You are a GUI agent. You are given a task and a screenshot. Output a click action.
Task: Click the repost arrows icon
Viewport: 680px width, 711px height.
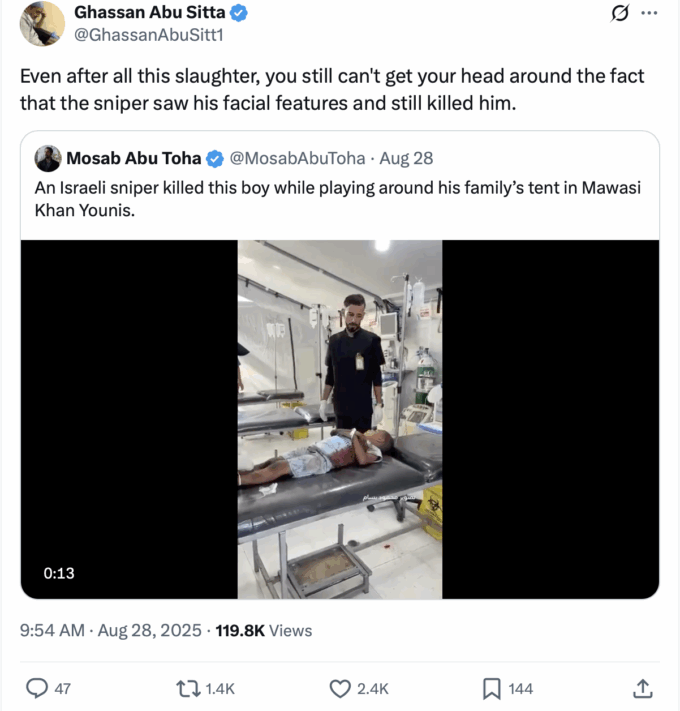point(187,688)
